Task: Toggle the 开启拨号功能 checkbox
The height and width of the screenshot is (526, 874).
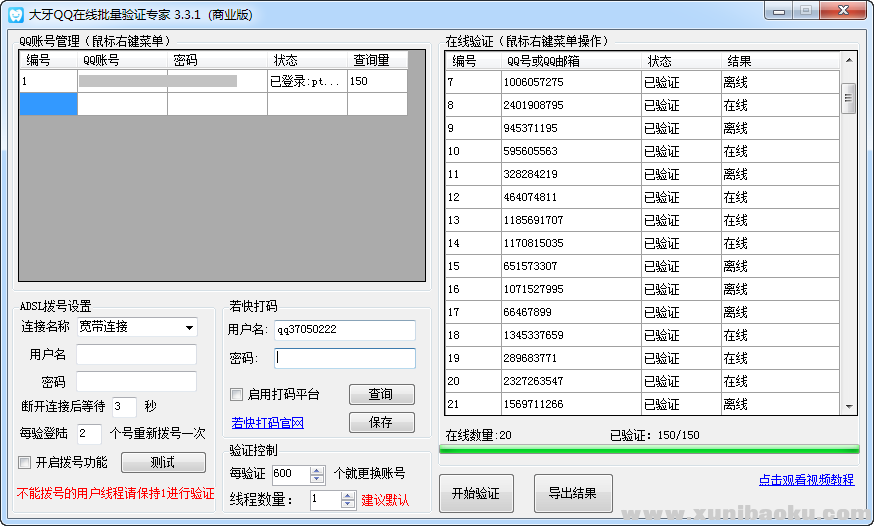Action: pos(25,462)
